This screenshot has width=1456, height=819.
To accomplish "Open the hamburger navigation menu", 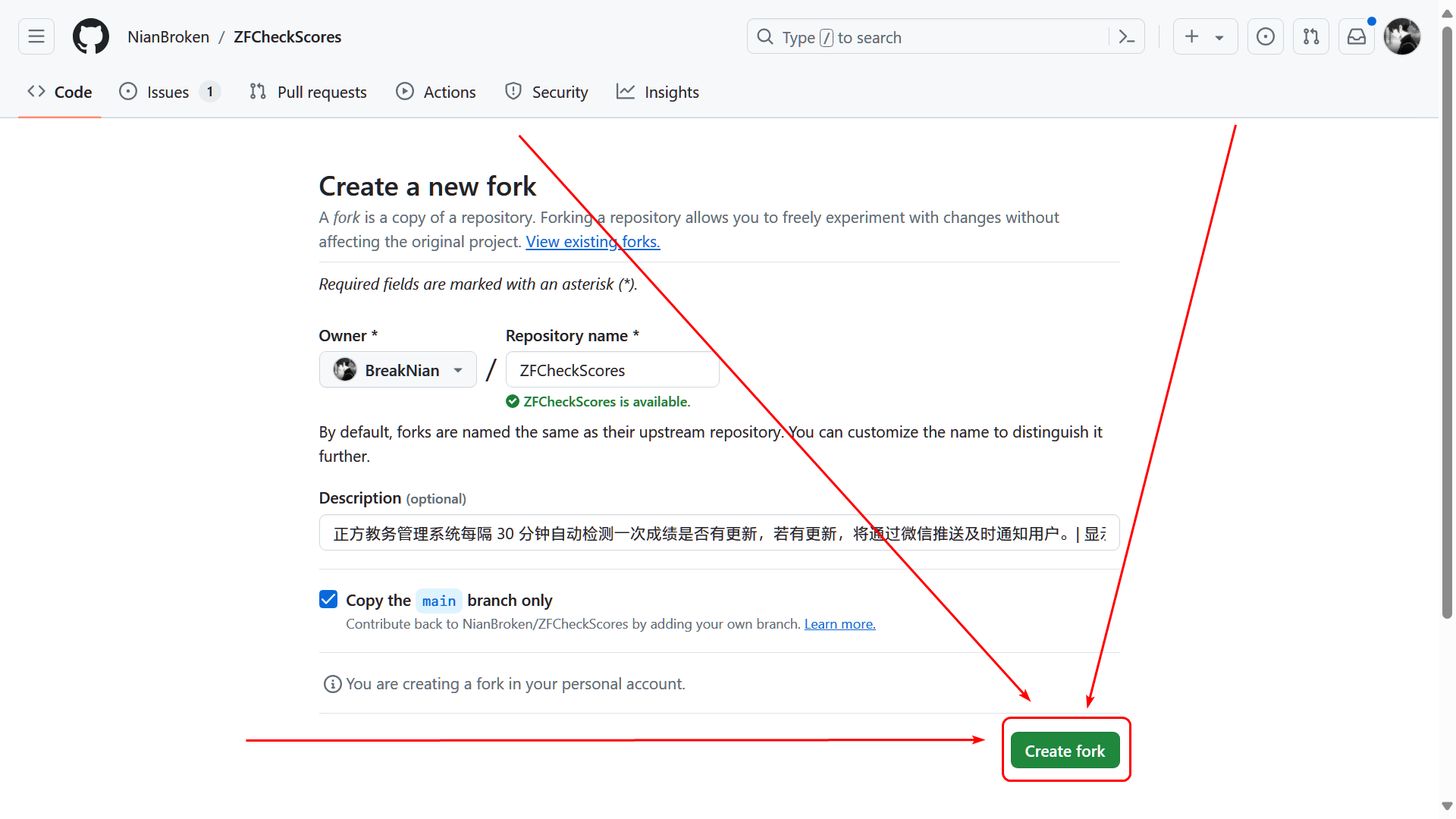I will (x=36, y=36).
